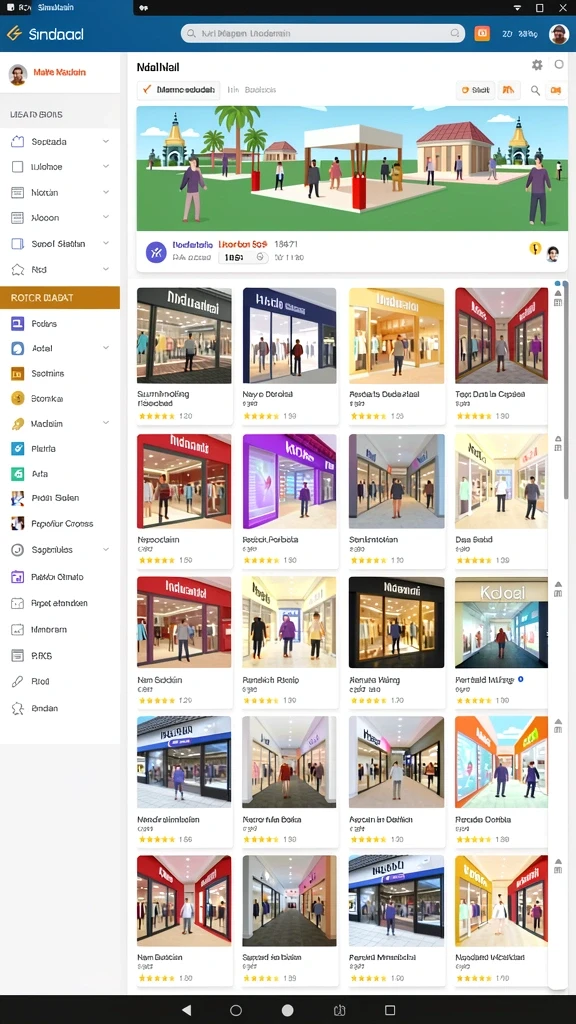Screen dimensions: 576x1024
Task: Click the Fodars icon in the sidebar
Action: [18, 323]
